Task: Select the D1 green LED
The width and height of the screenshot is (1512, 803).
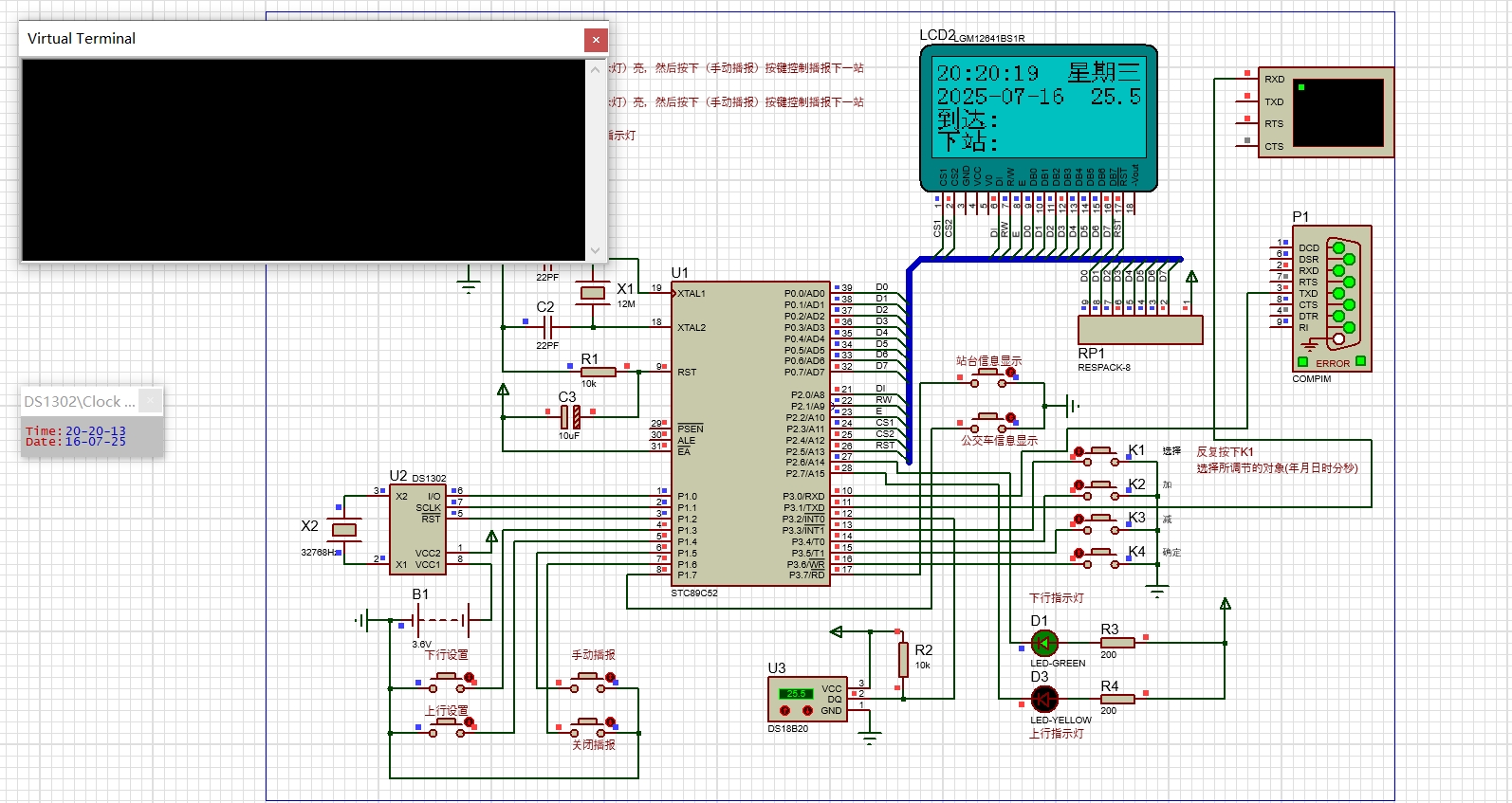Action: [x=1044, y=643]
